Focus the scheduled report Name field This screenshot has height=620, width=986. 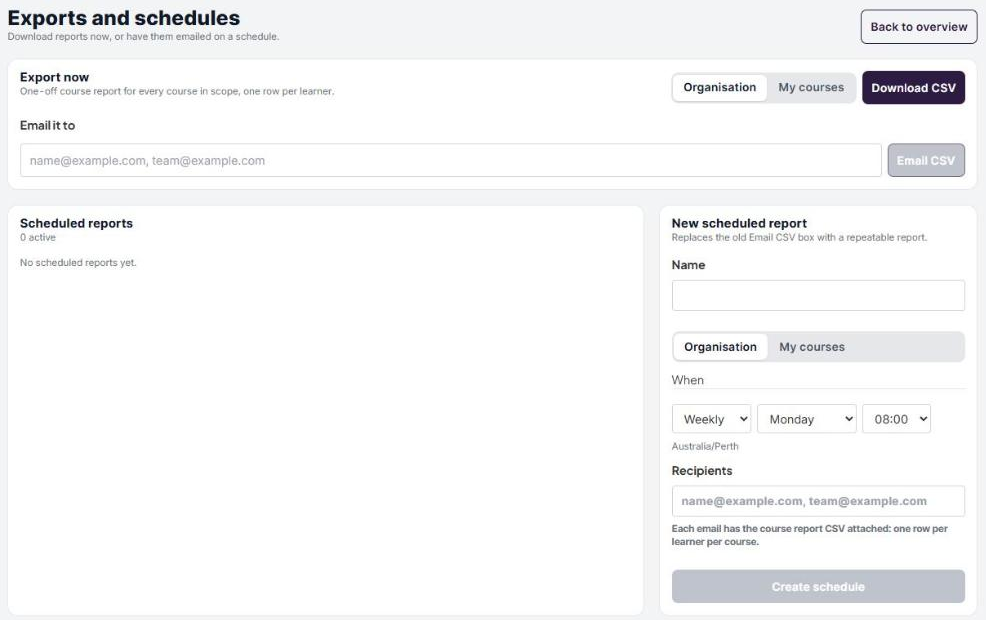817,296
